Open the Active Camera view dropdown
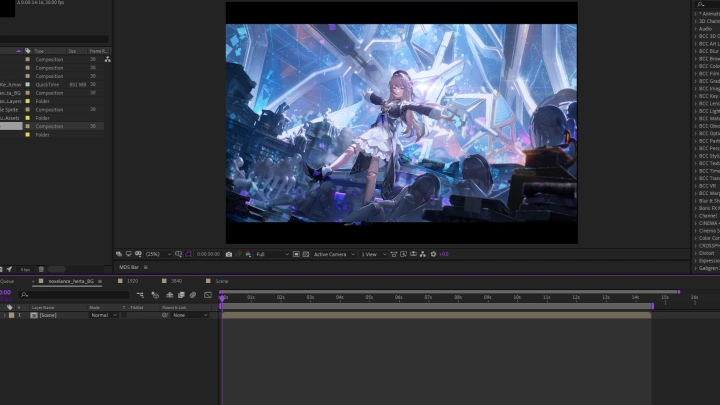Image resolution: width=720 pixels, height=405 pixels. coord(334,254)
